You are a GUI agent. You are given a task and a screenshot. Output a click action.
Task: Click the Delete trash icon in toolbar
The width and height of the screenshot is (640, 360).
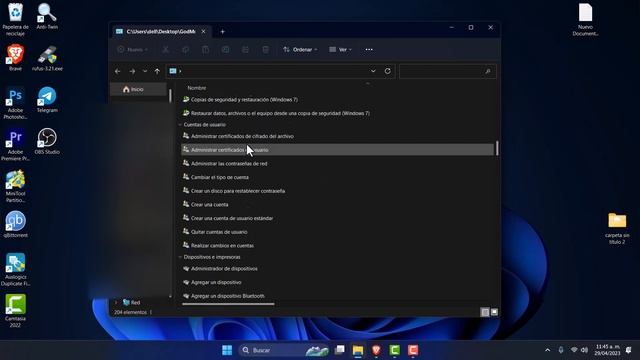coord(265,49)
